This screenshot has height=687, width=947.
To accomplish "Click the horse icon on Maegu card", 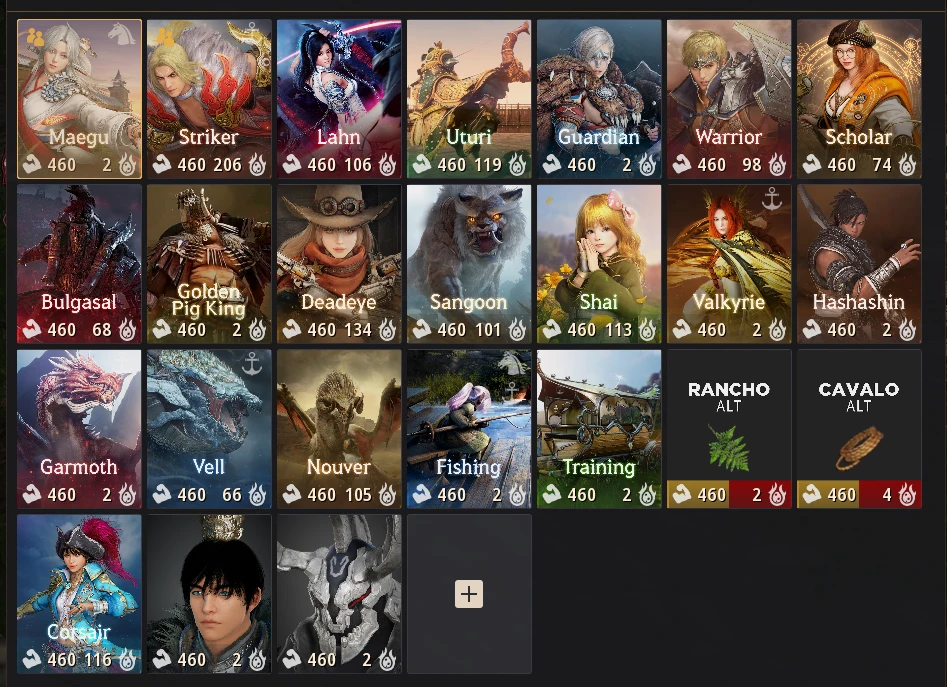I will pos(121,34).
